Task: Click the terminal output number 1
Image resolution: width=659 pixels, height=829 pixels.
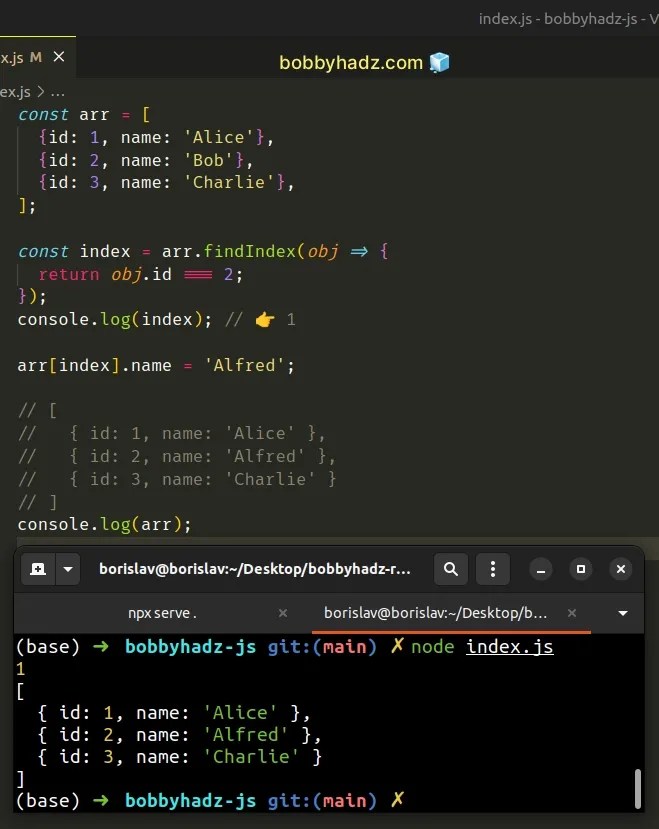Action: [x=21, y=669]
